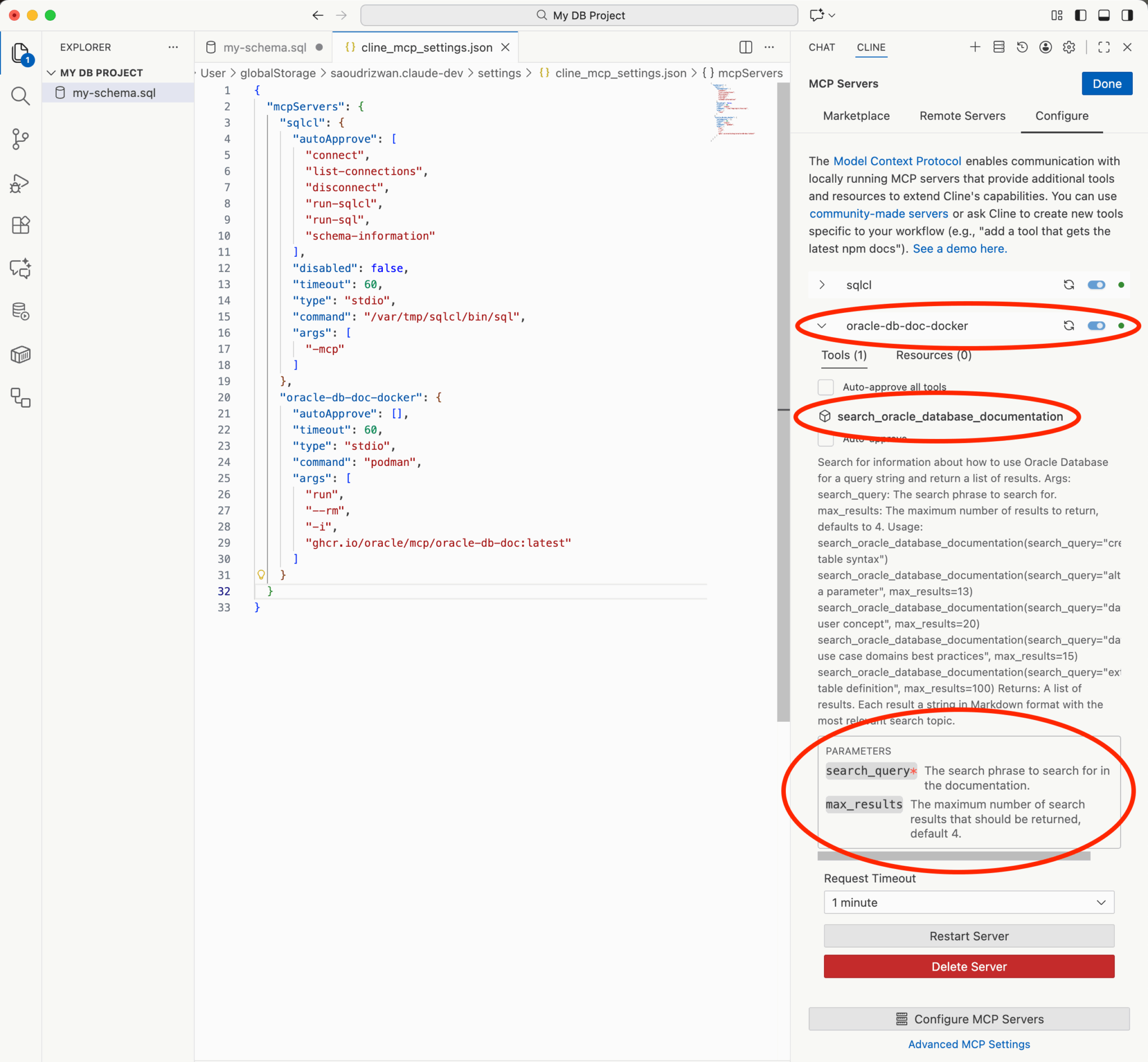Expand the sqlcl server entry
1148x1062 pixels.
[822, 284]
